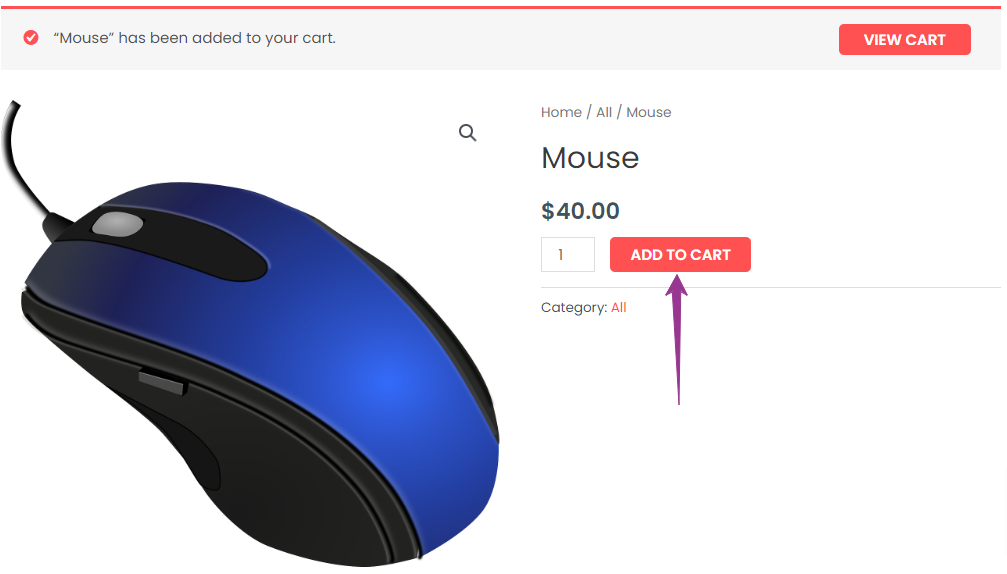Click the first slash separator in breadcrumb
1007x574 pixels.
pyautogui.click(x=589, y=112)
